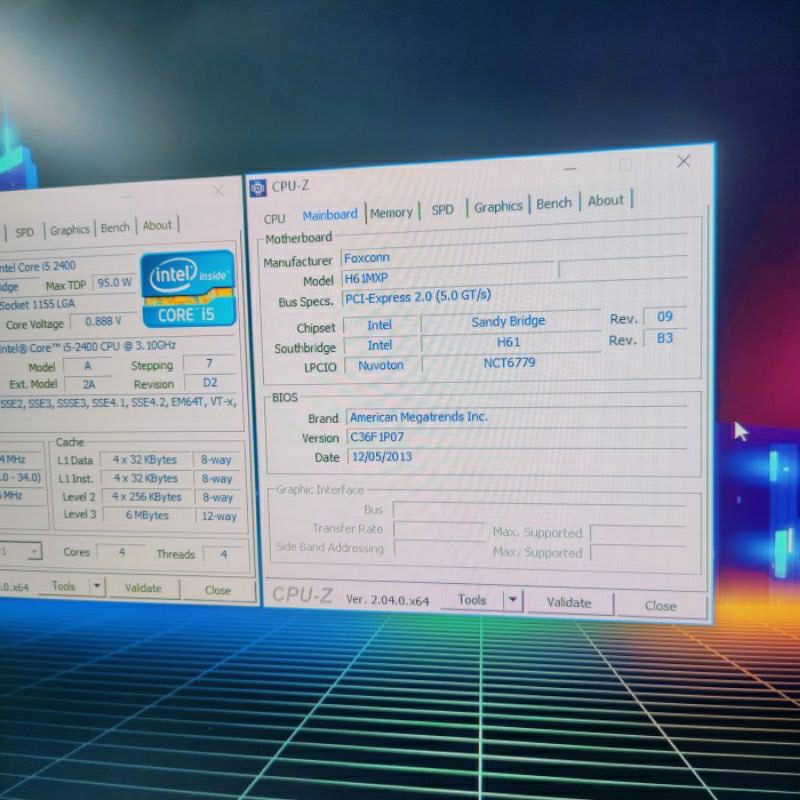The height and width of the screenshot is (800, 800).
Task: Select the Graphics tab in the left window
Action: [x=70, y=230]
